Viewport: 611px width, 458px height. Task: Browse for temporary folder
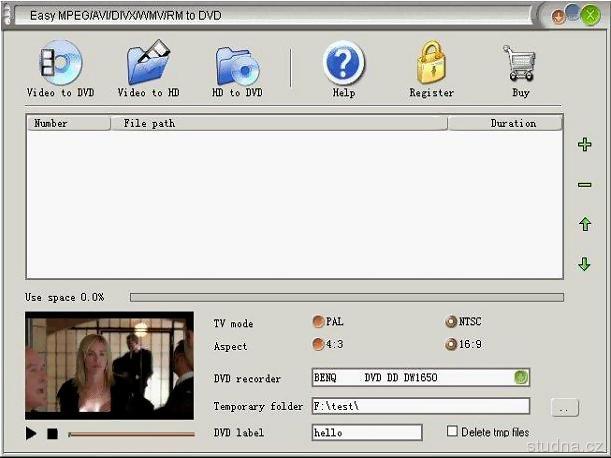[564, 408]
